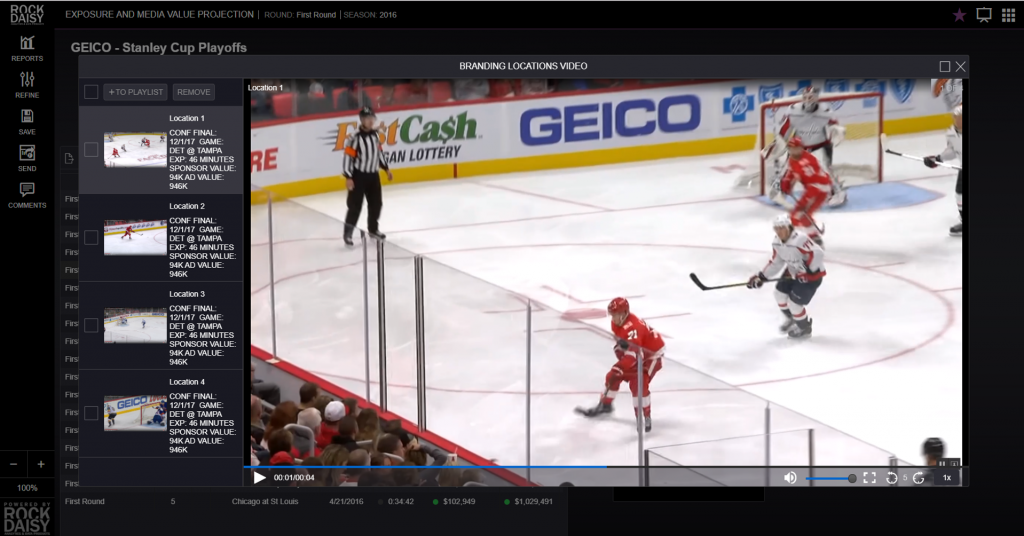
Task: Seek on the video progress bar
Action: coord(605,467)
